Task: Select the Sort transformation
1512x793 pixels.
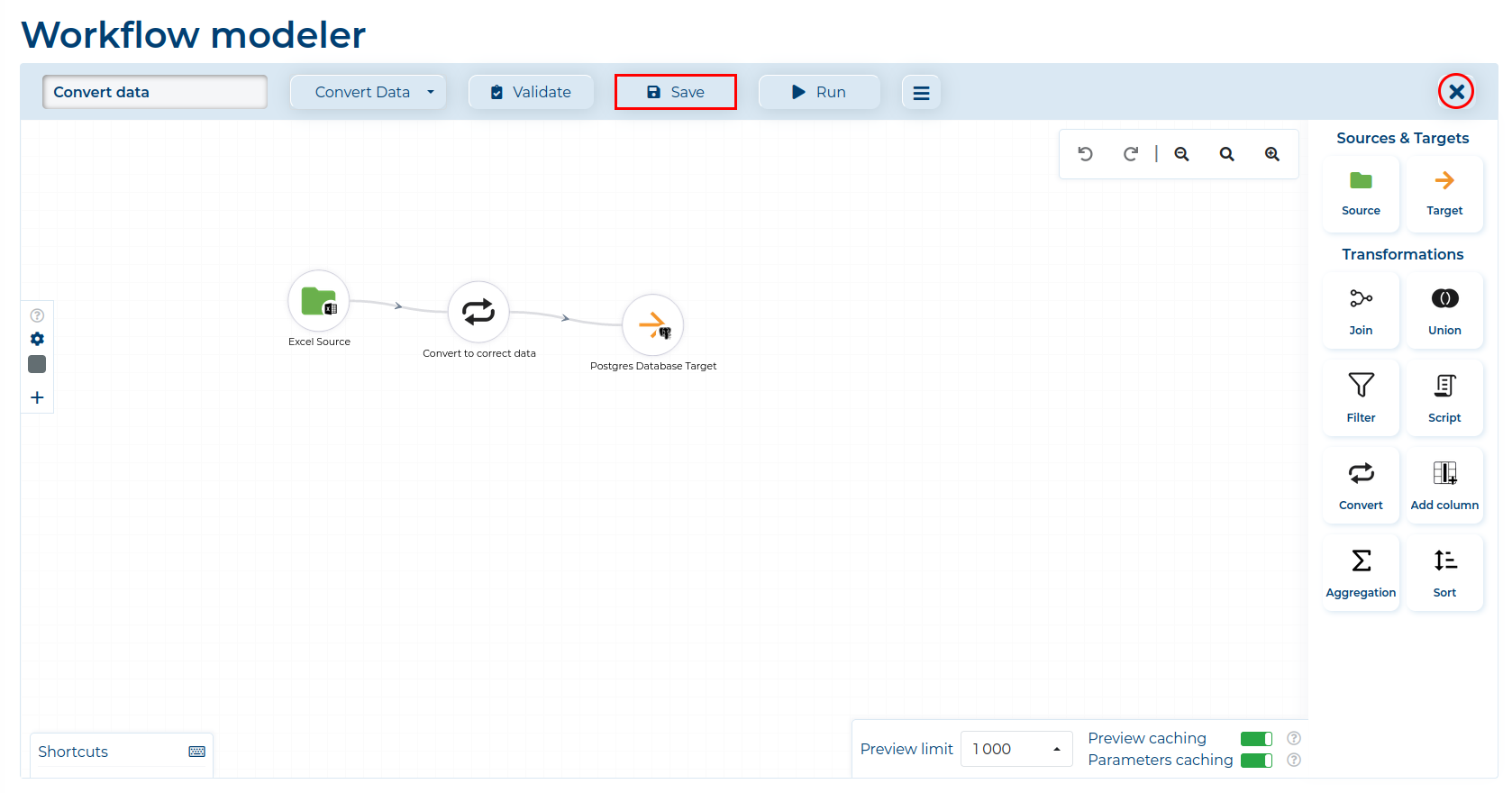Action: click(1444, 572)
